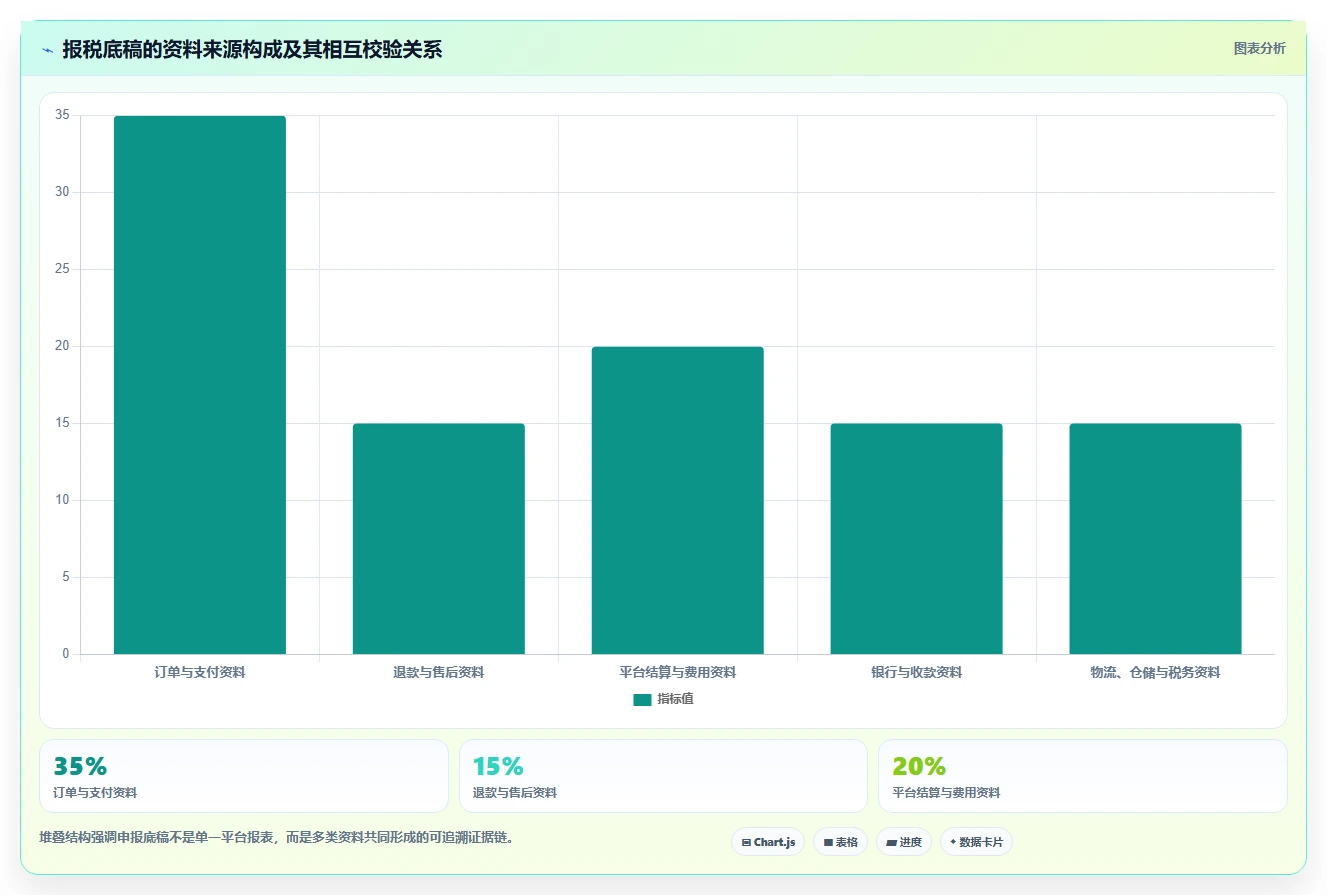
Task: Click the 数据卡片 tag pill
Action: click(976, 842)
